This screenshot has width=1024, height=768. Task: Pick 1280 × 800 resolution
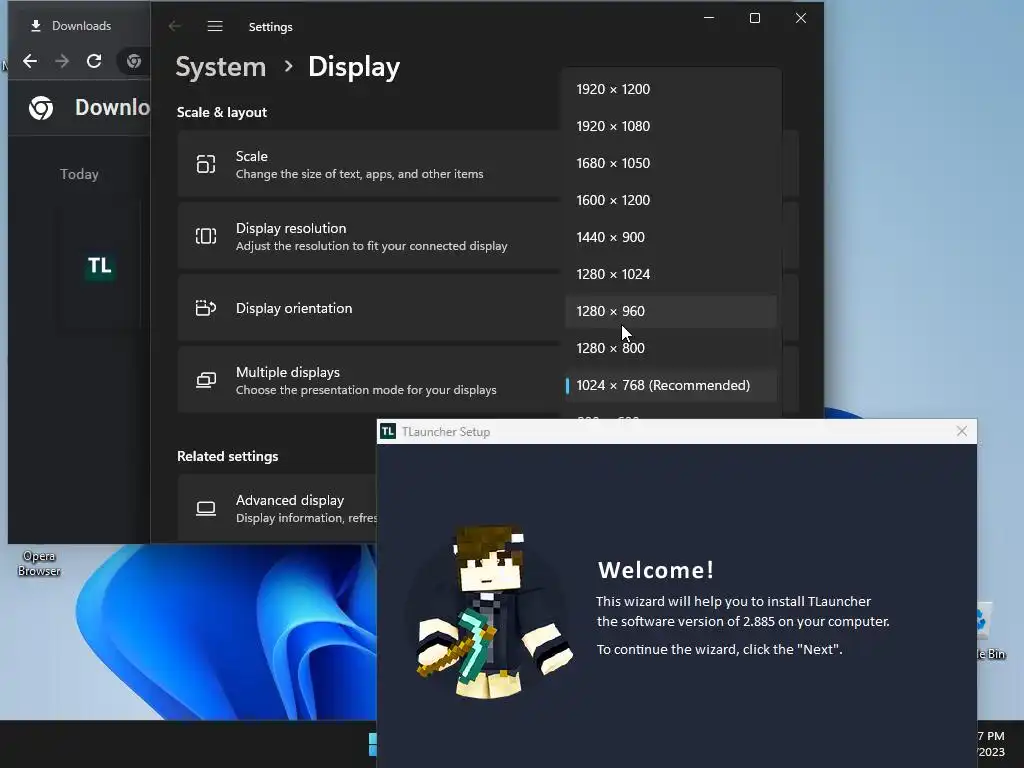[671, 348]
